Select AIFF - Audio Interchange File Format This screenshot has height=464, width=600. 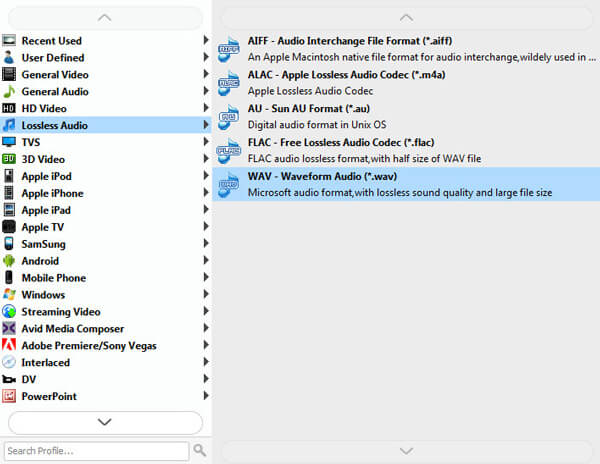(406, 49)
